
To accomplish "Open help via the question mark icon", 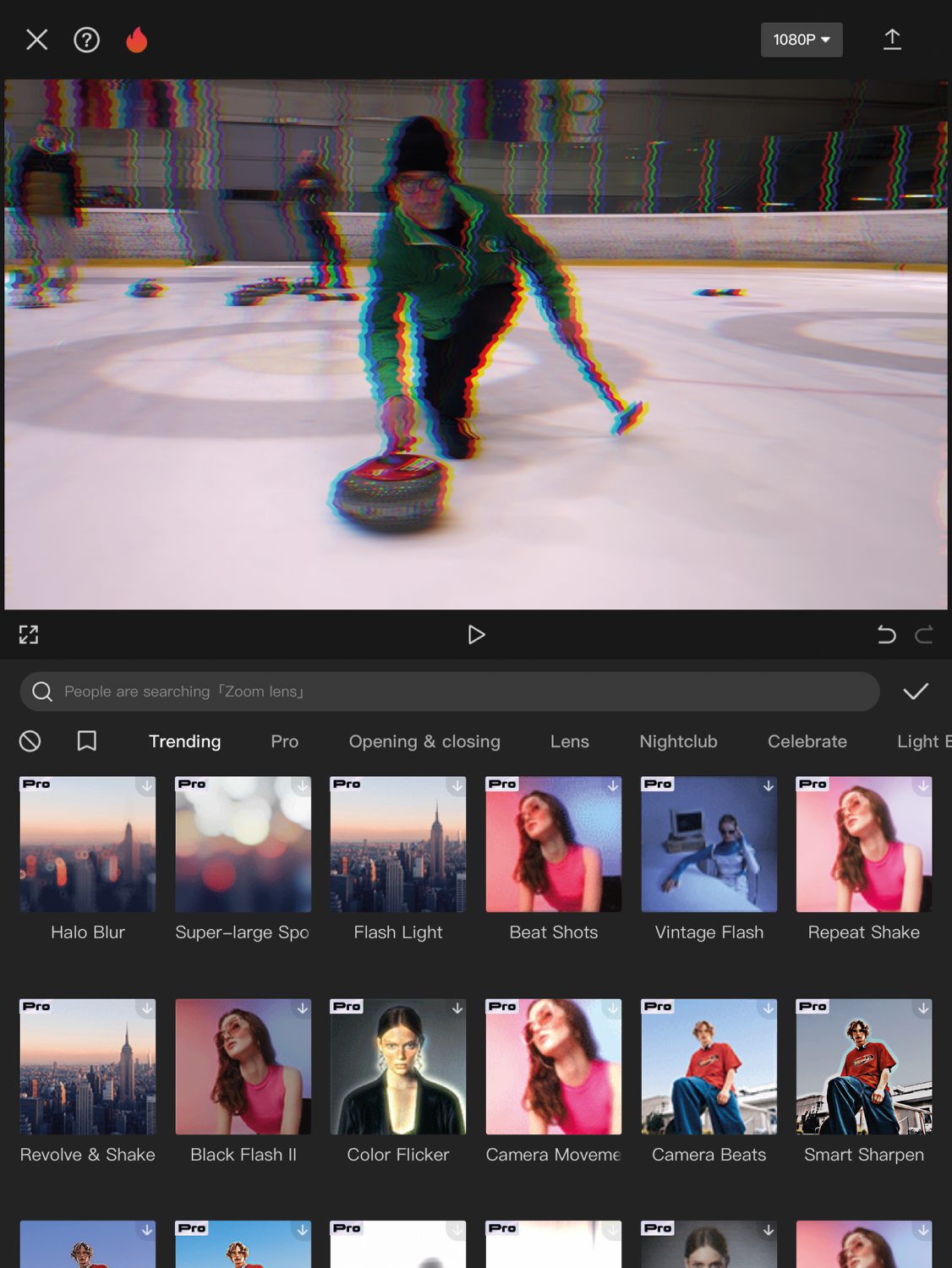I will pyautogui.click(x=86, y=40).
